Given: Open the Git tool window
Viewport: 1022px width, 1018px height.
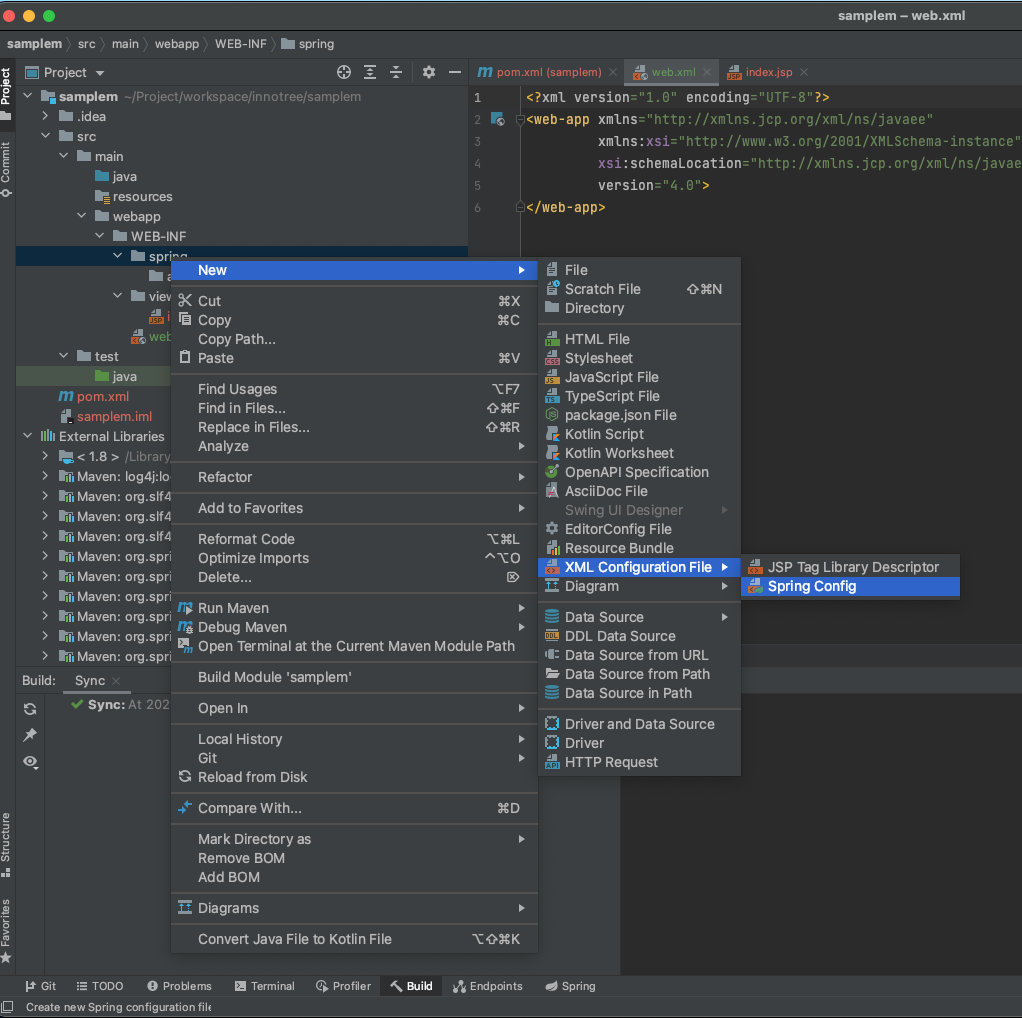Looking at the screenshot, I should [40, 986].
